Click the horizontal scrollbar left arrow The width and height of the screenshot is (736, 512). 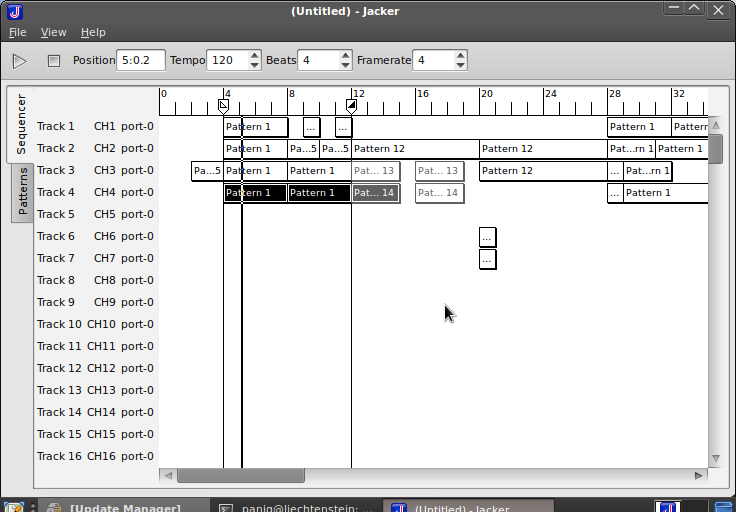[168, 475]
